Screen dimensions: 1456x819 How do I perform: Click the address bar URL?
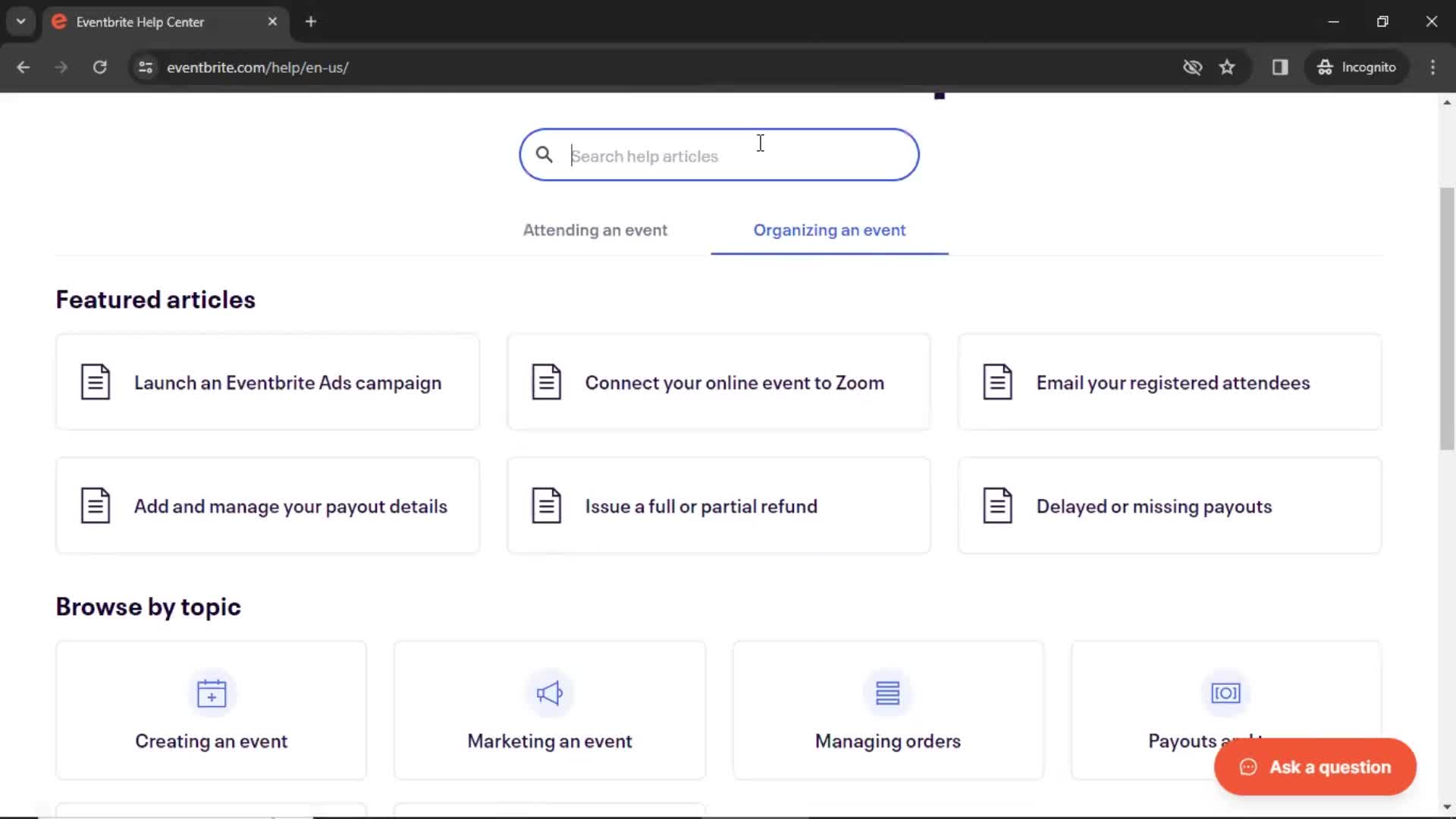[258, 67]
